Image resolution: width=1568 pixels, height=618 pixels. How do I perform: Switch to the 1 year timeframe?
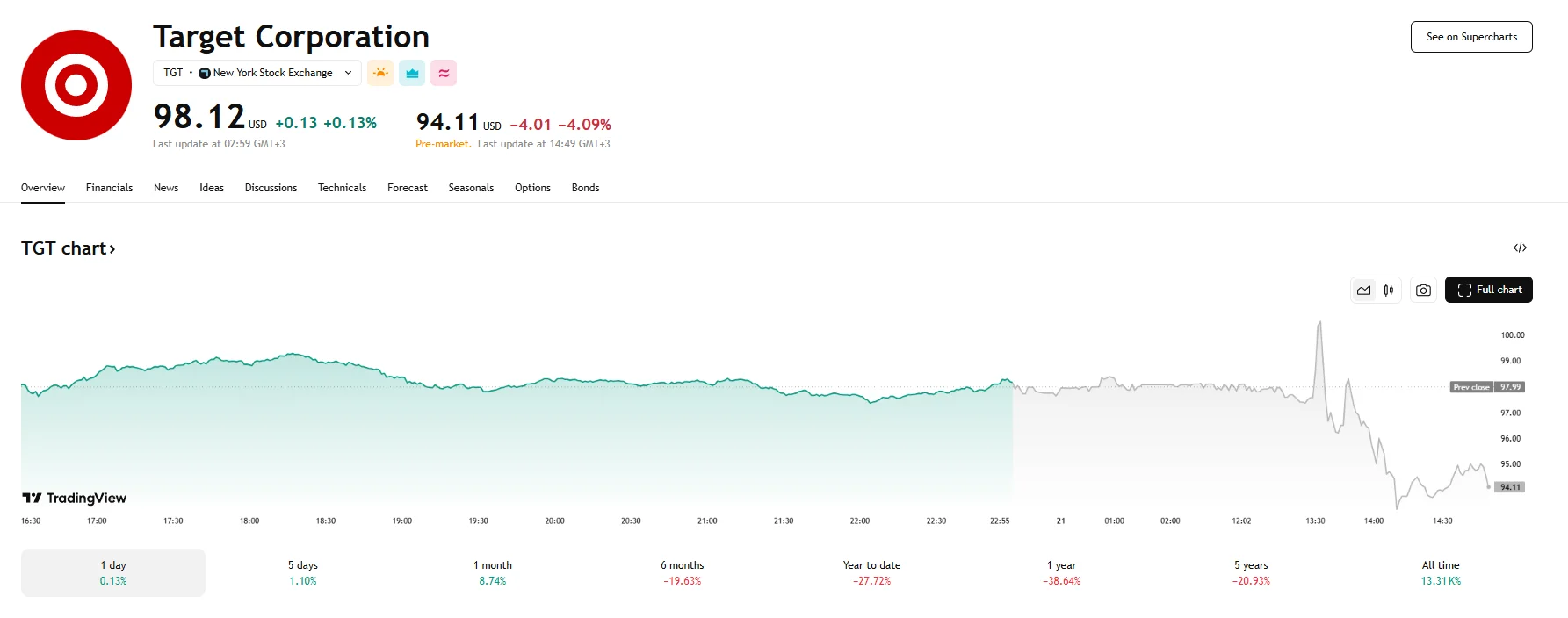pos(1060,572)
